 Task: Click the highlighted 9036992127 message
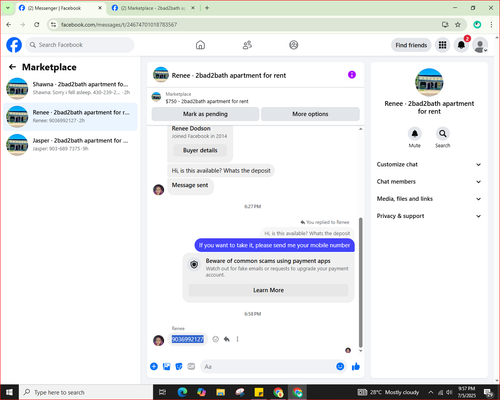[188, 339]
